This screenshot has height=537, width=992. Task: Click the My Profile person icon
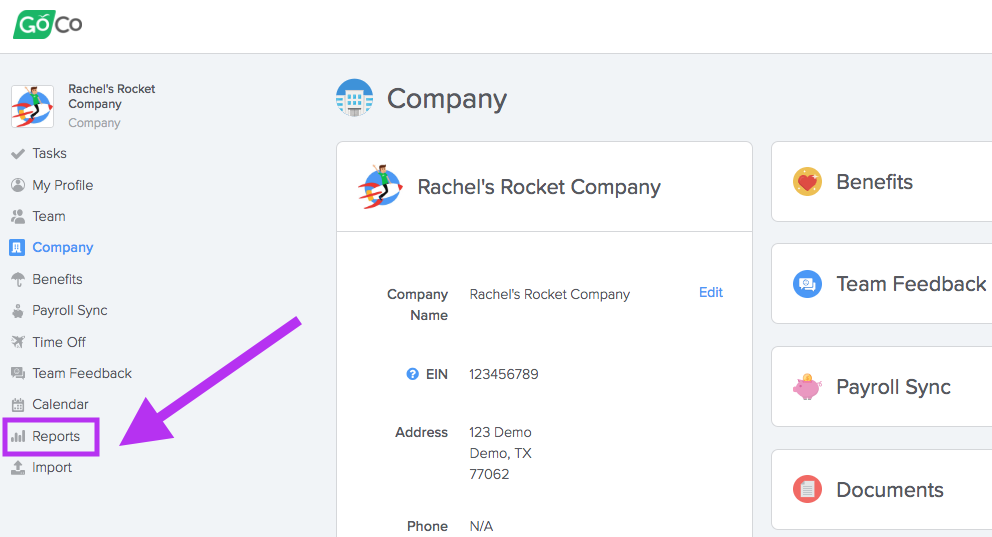pos(18,185)
